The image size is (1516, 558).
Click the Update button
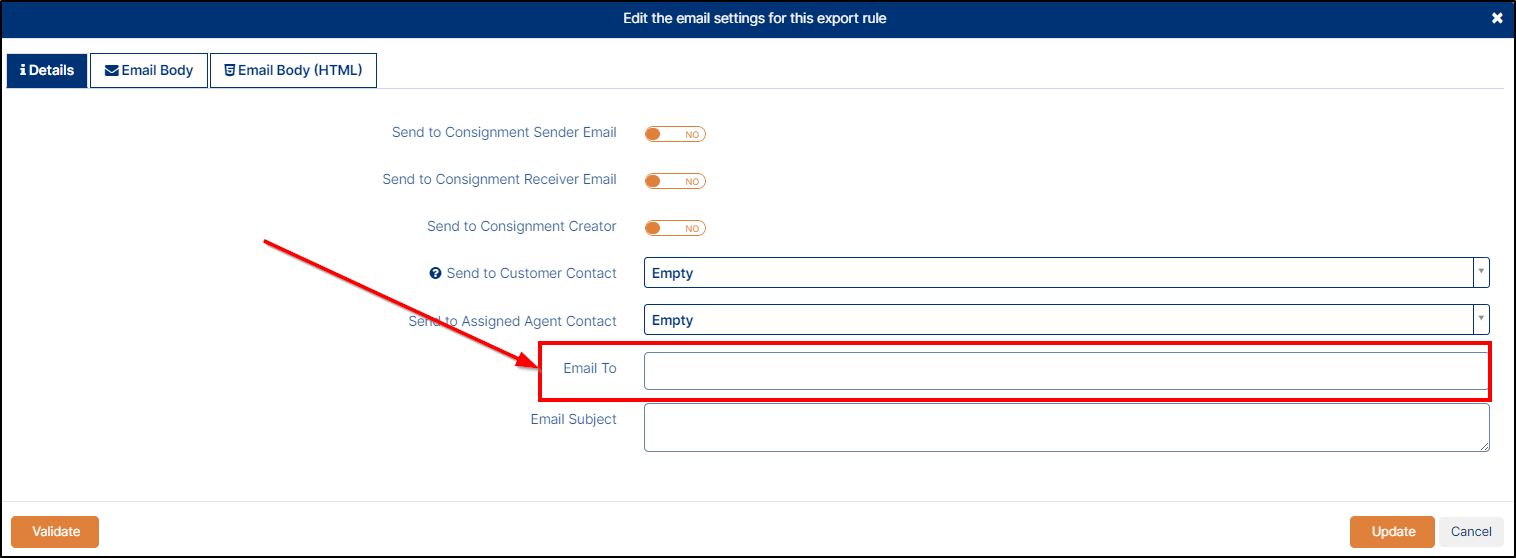tap(1392, 532)
